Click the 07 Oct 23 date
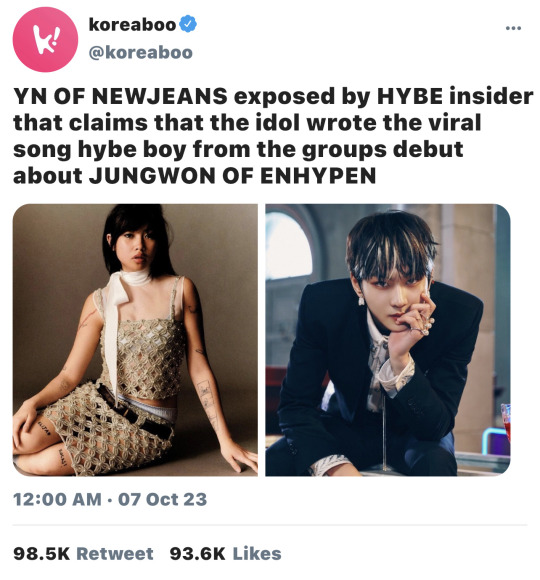Image resolution: width=540 pixels, height=580 pixels. (162, 499)
